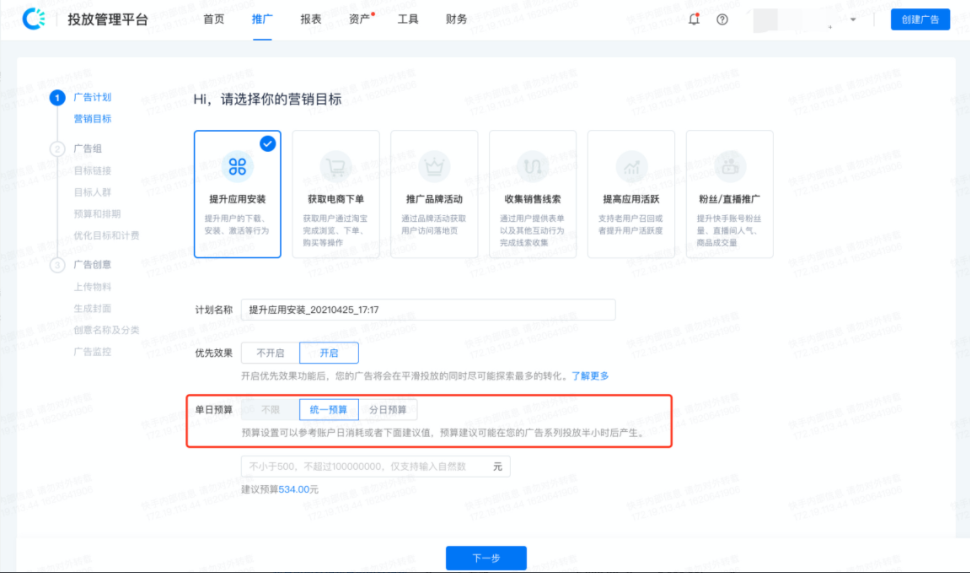Click the selected checkmark on 提升应用安装
The width and height of the screenshot is (970, 573).
[x=267, y=144]
